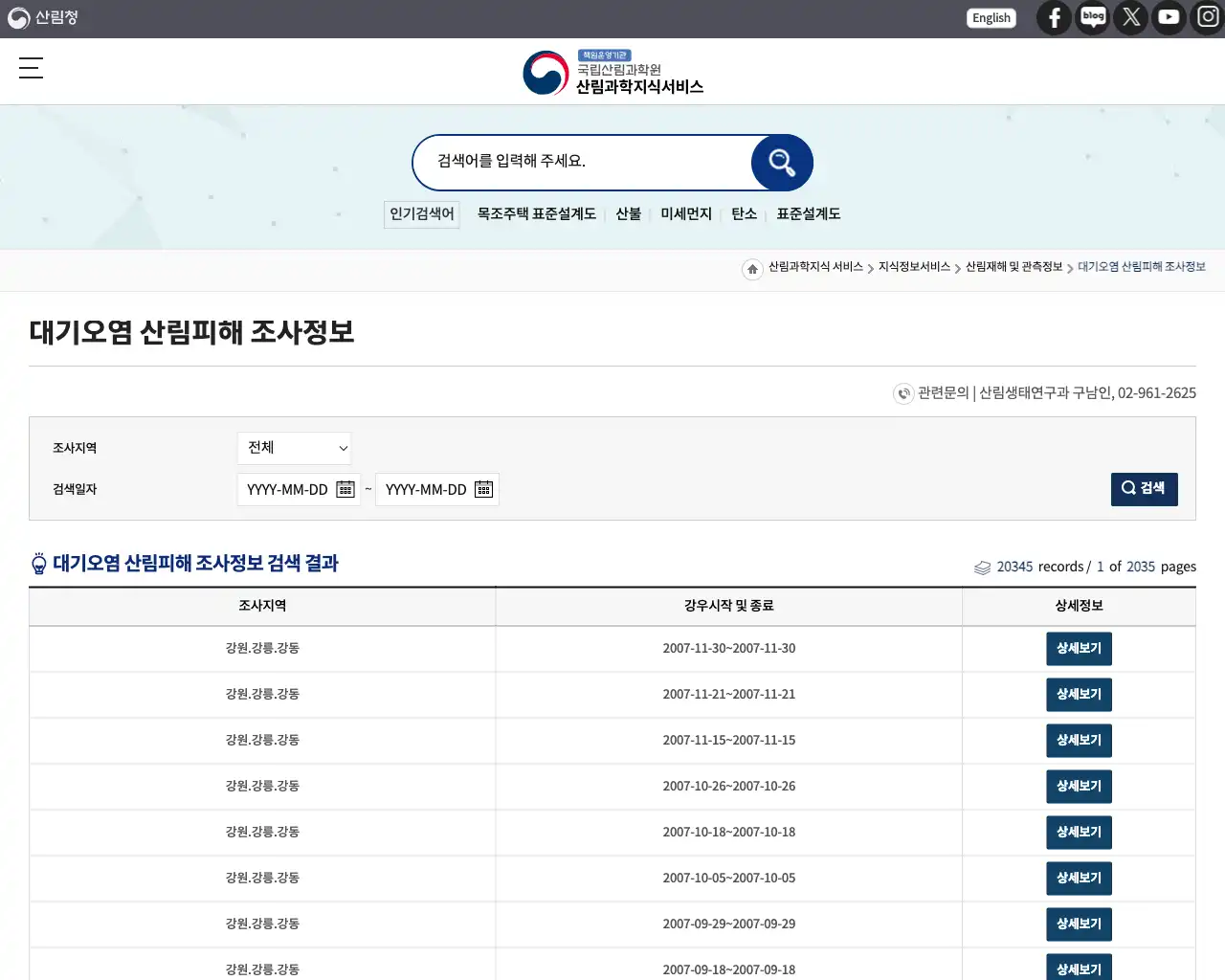Open 상세보기 for 2007-11-21 row

pyautogui.click(x=1079, y=695)
